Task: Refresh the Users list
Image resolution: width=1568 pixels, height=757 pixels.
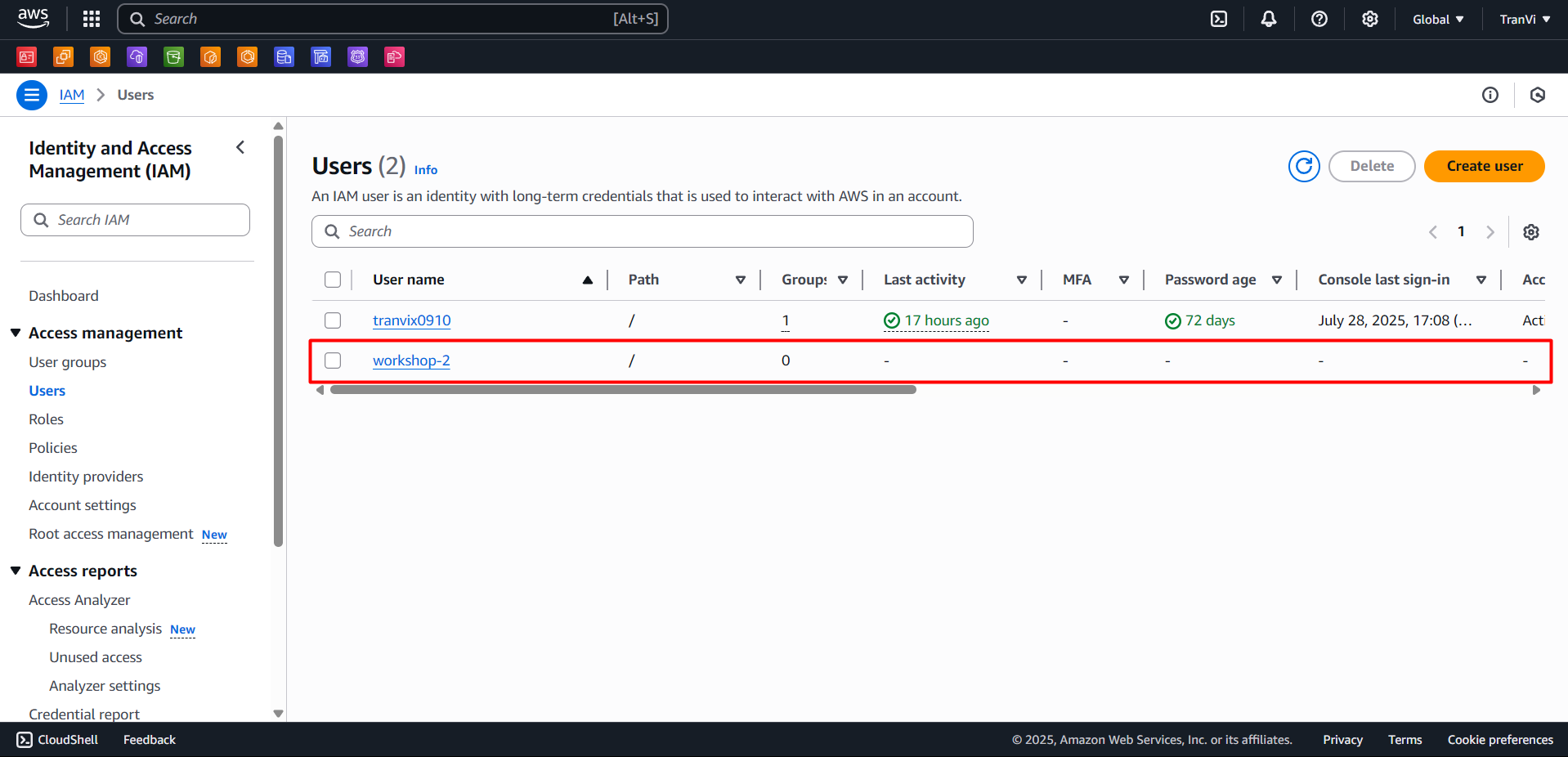Action: 1304,166
